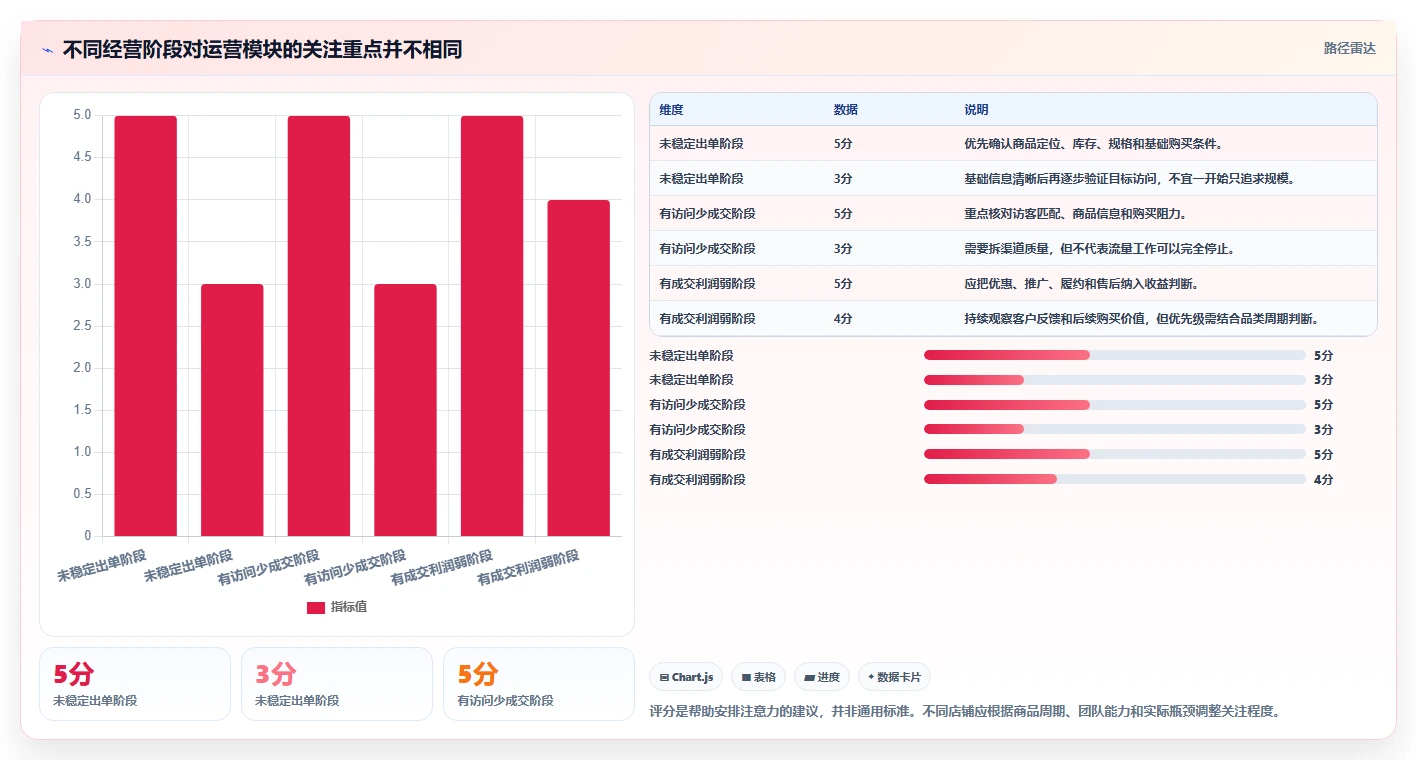Click 有成交利润弱阶段 progress bar showing 4分
This screenshot has height=760, width=1417.
pos(1115,479)
